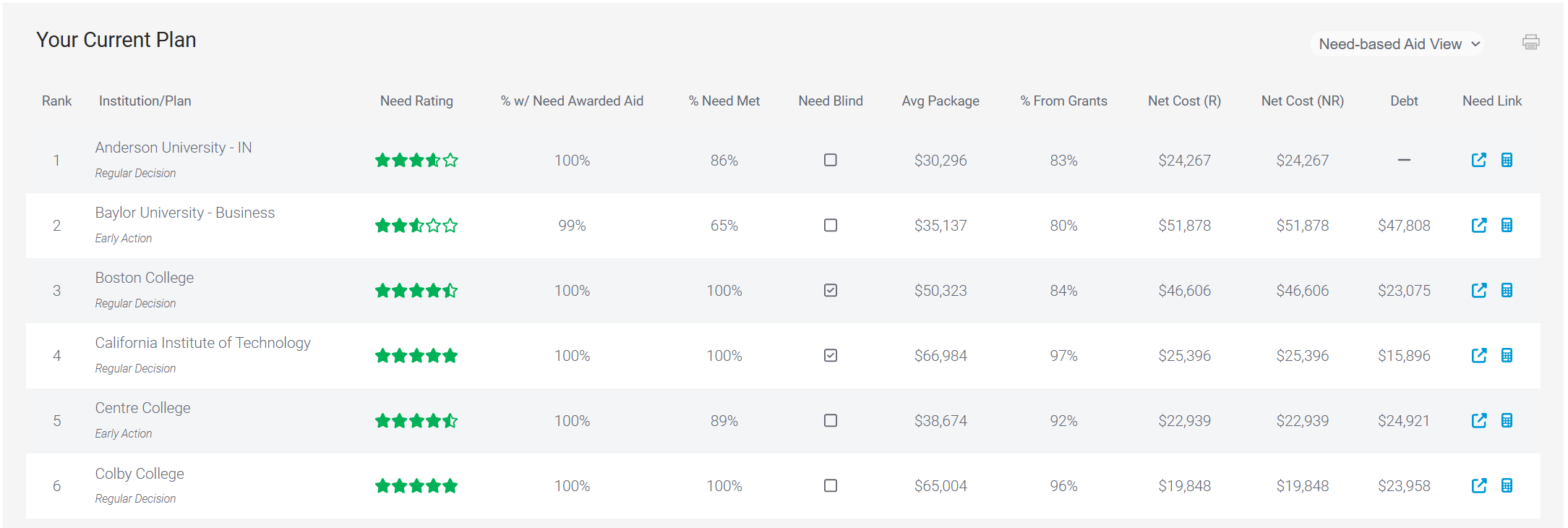Click the Your Current Plan heading

click(116, 40)
